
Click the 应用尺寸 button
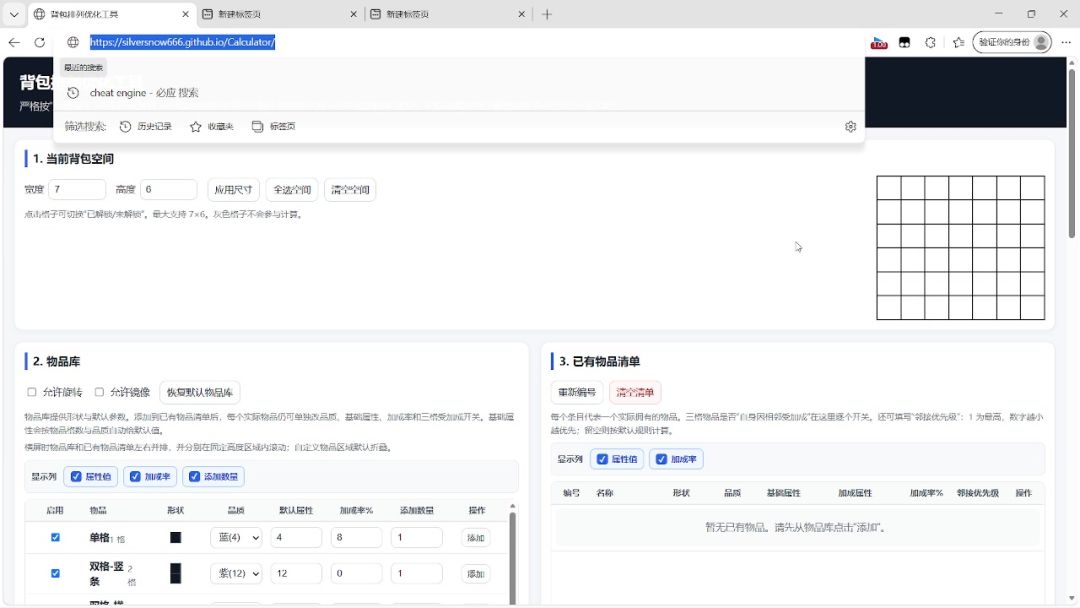click(233, 189)
